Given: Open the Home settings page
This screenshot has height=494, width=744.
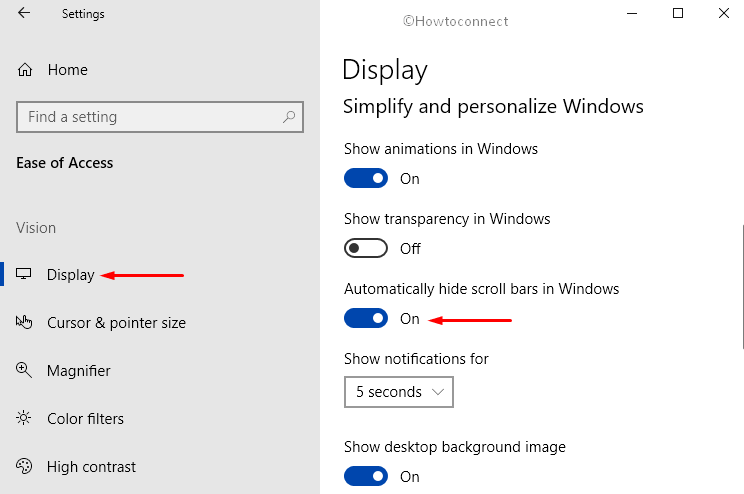Looking at the screenshot, I should tap(67, 70).
